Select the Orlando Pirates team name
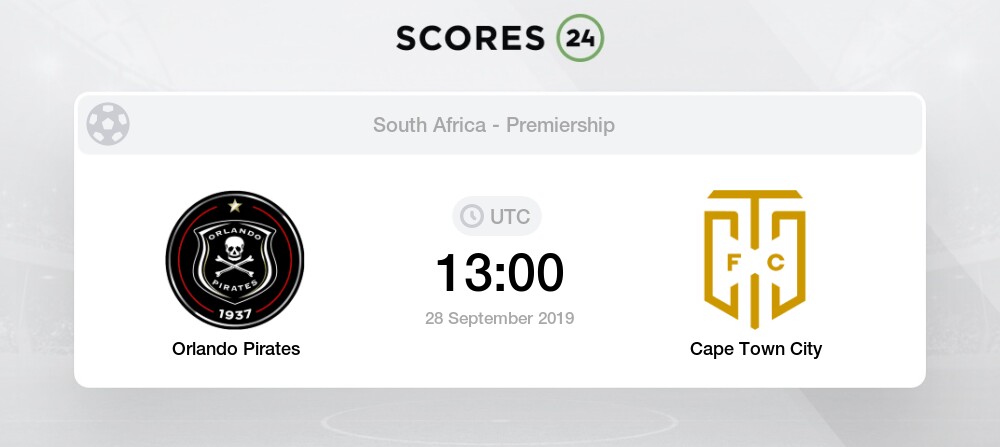The height and width of the screenshot is (447, 1000). 236,349
